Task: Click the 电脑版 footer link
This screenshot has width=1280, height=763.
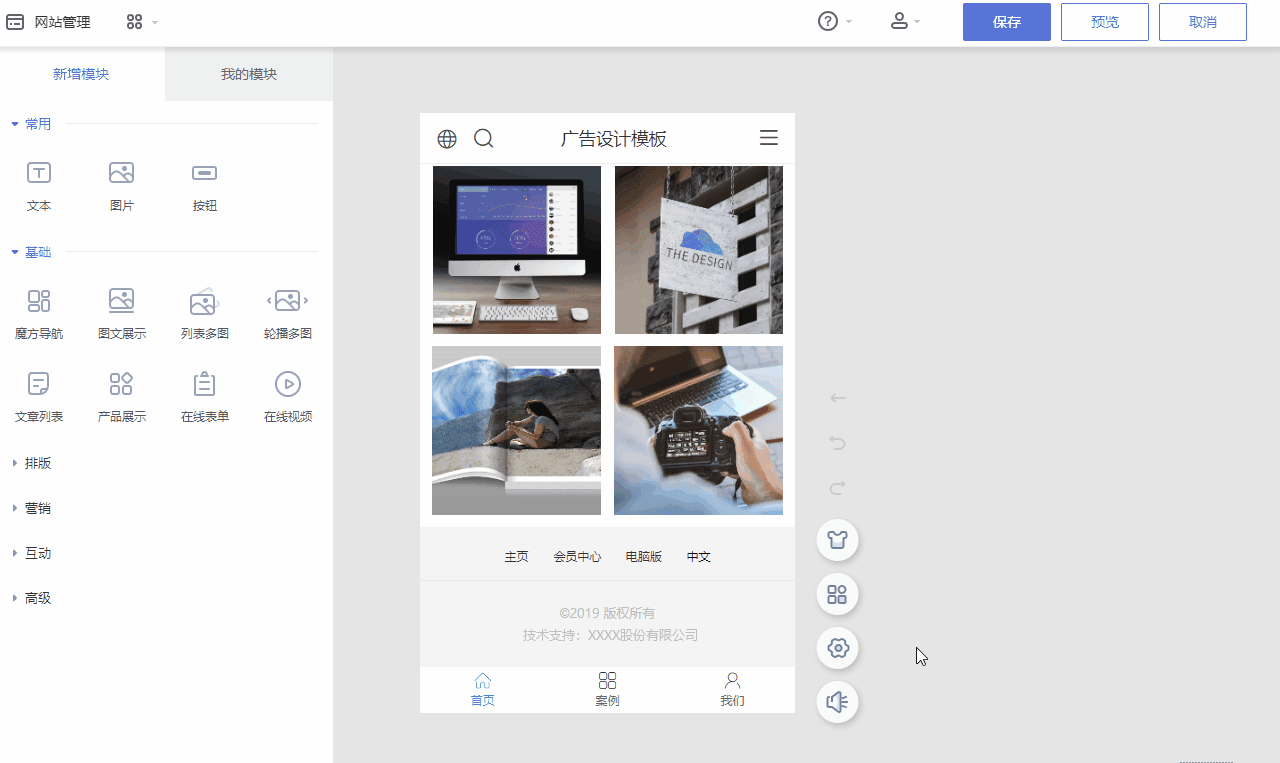Action: coord(644,557)
